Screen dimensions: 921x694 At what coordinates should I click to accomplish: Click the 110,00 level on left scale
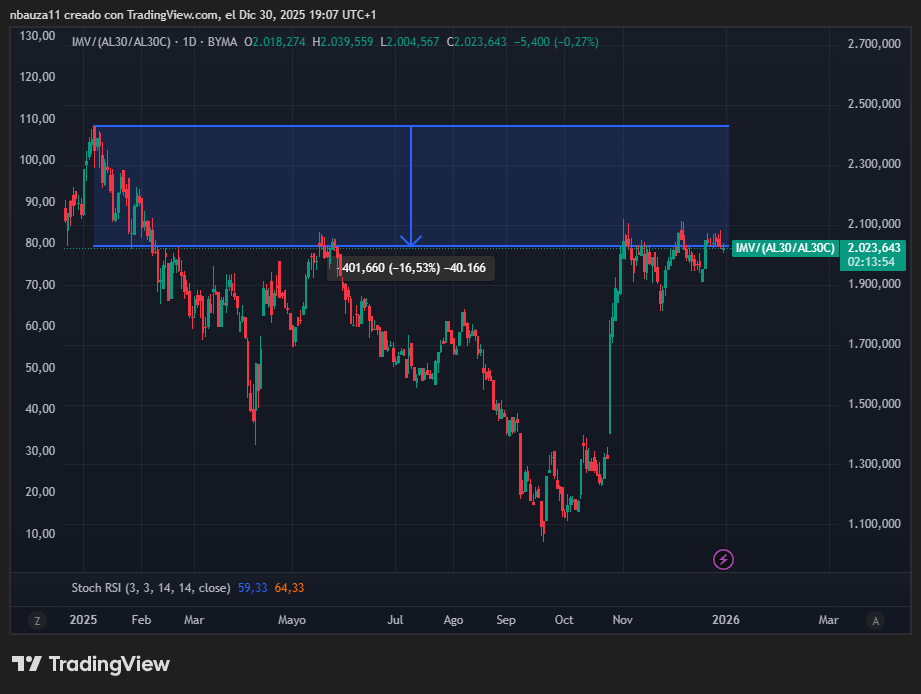37,118
